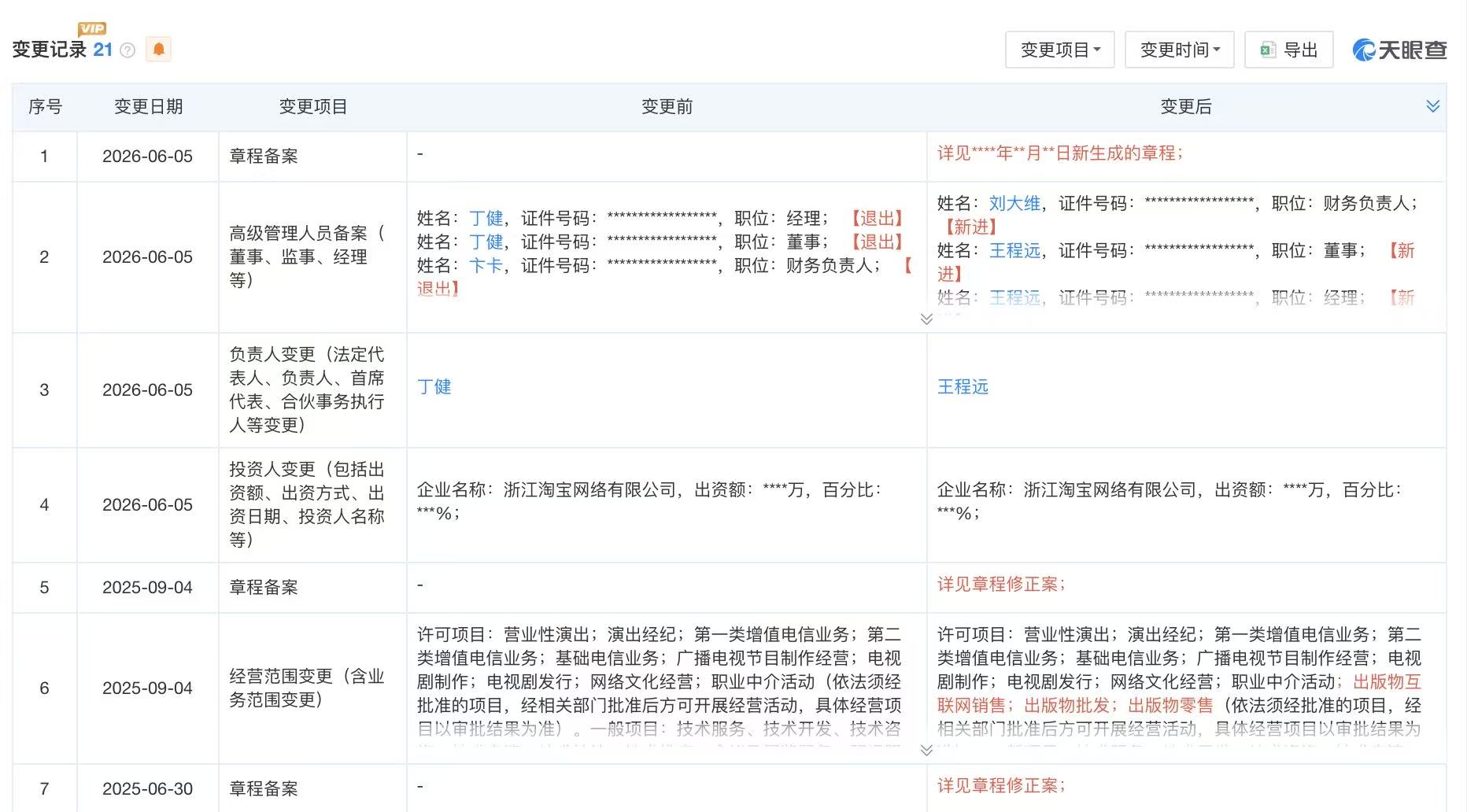Click 【退出】 tag on 丁健 董事 line
The width and height of the screenshot is (1467, 812).
(x=877, y=242)
